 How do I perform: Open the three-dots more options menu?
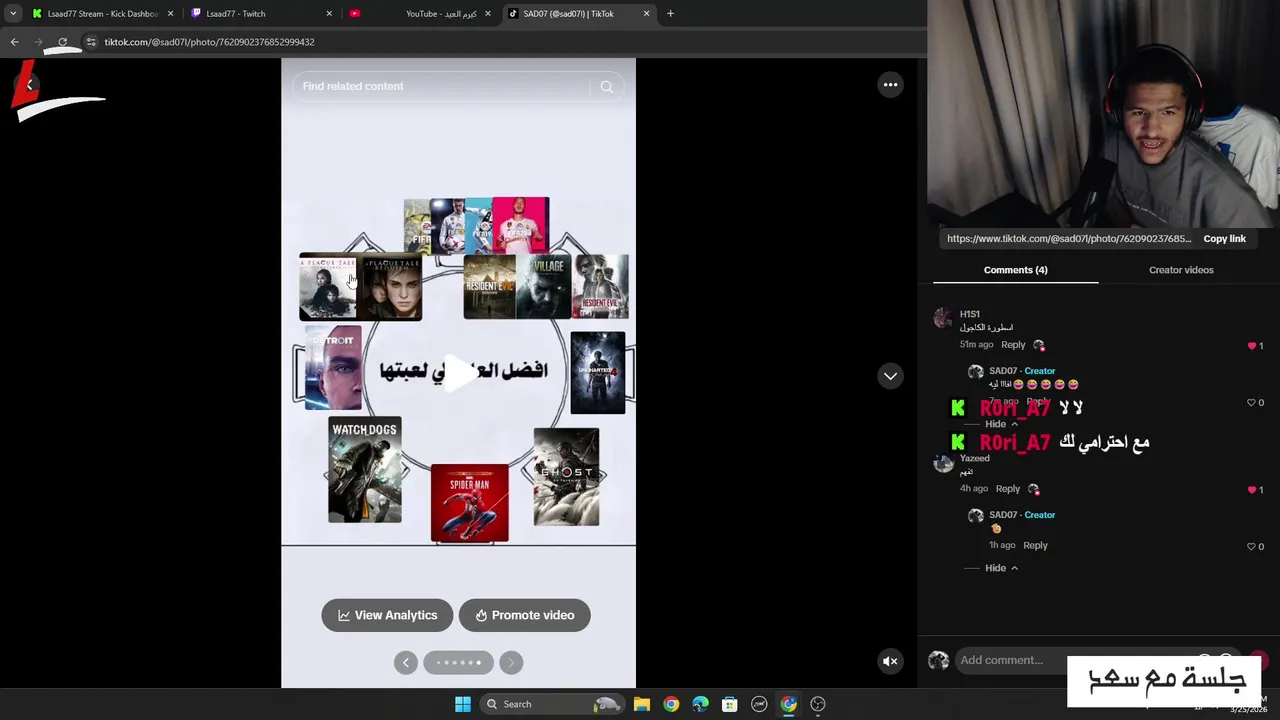[x=890, y=85]
